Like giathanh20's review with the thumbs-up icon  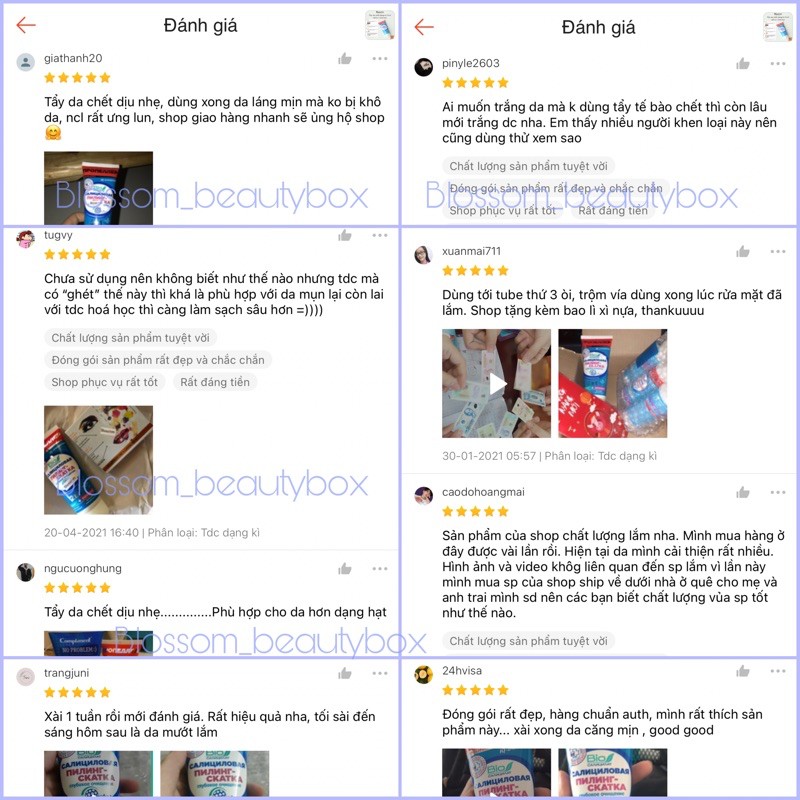pyautogui.click(x=345, y=59)
